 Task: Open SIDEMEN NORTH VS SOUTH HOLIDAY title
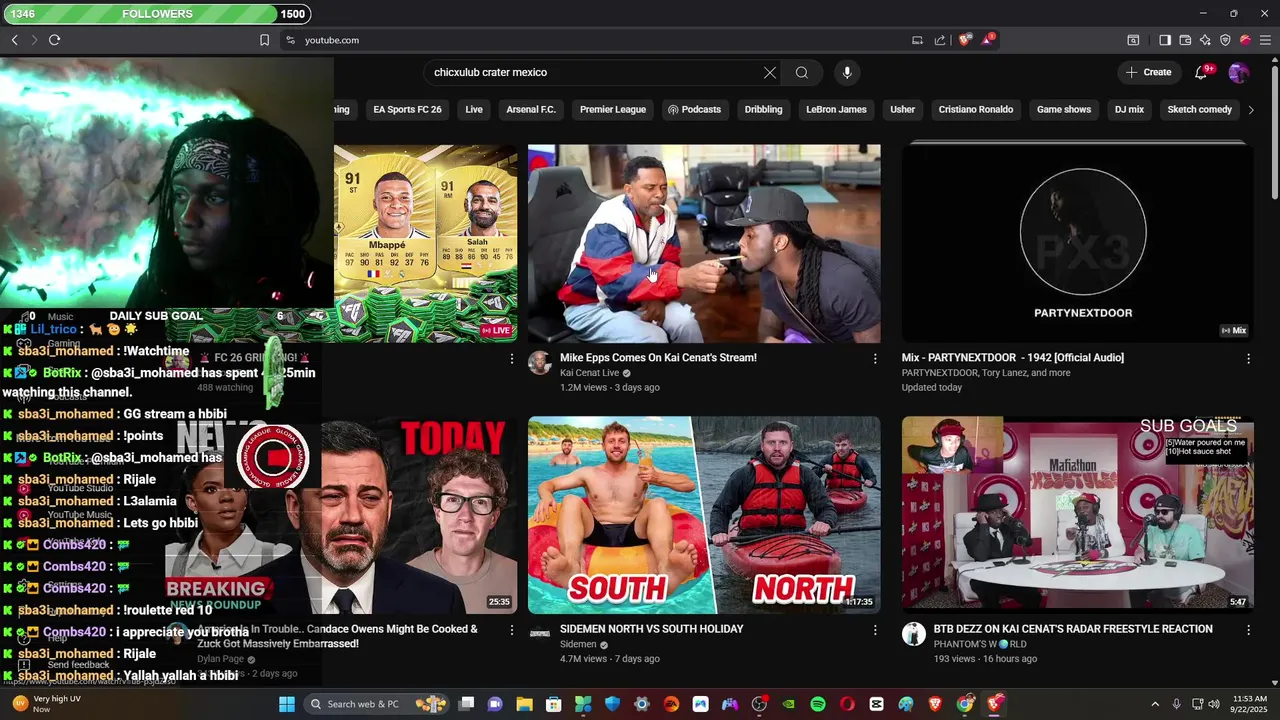pyautogui.click(x=651, y=629)
